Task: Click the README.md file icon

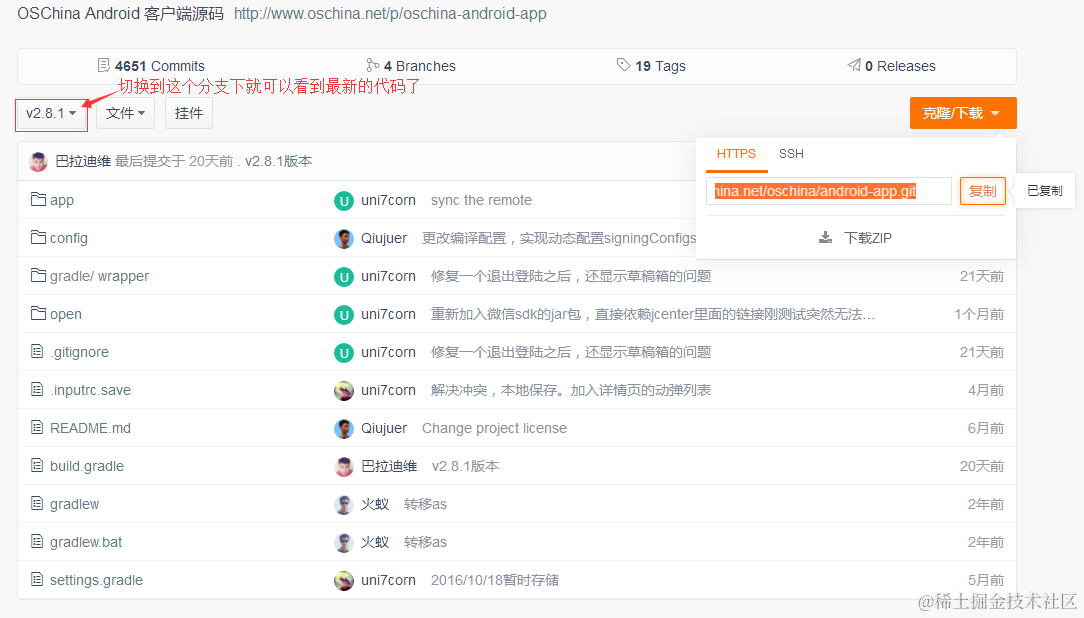Action: [x=37, y=428]
